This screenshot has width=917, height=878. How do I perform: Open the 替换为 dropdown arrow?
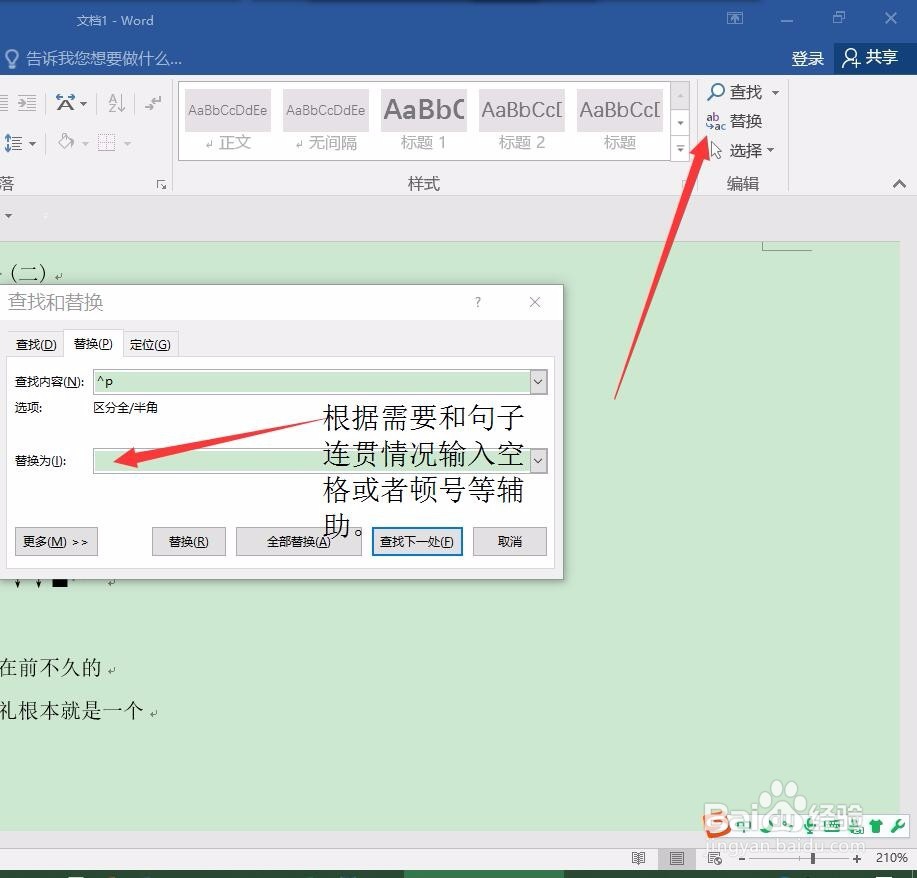[538, 461]
